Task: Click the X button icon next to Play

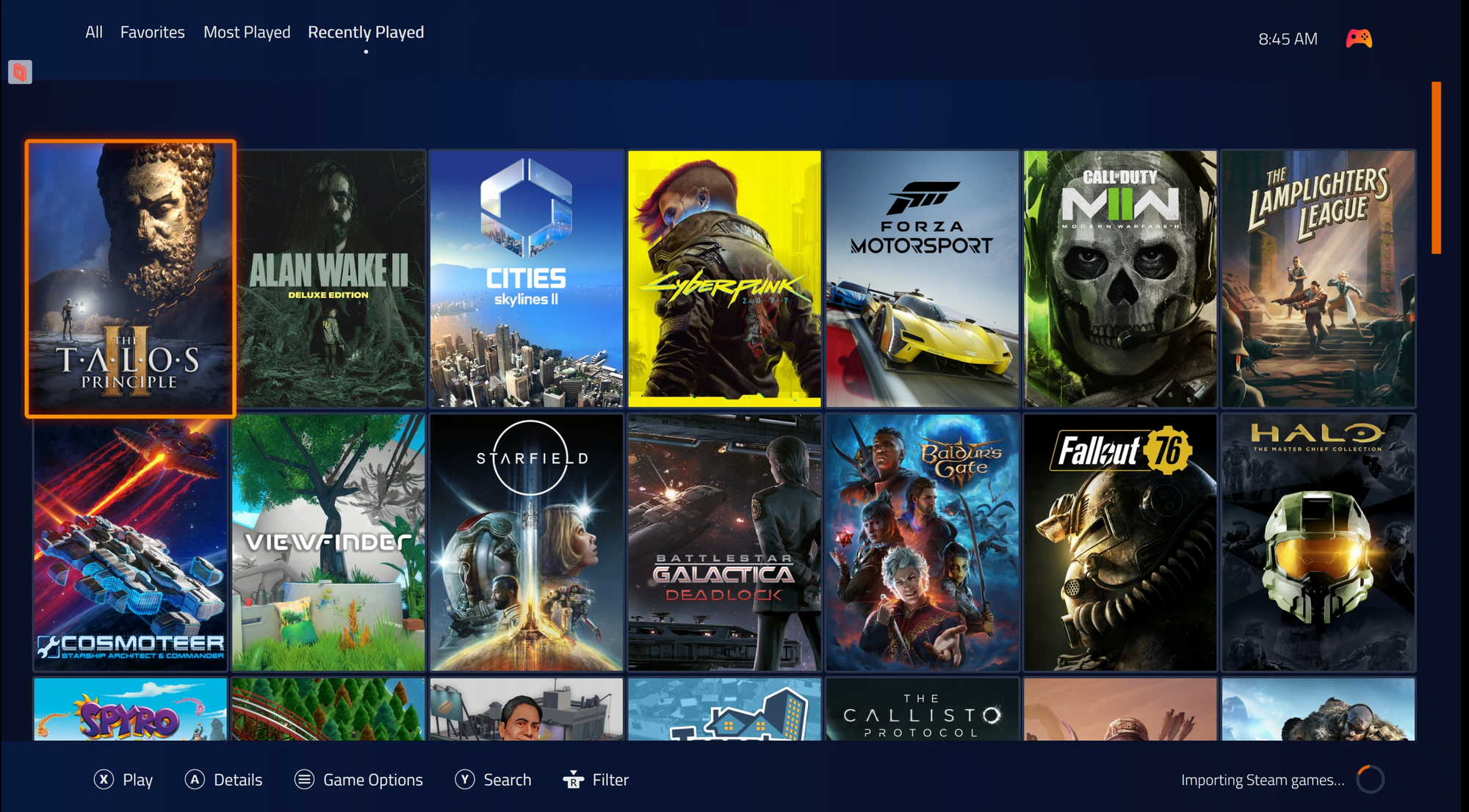Action: point(104,779)
